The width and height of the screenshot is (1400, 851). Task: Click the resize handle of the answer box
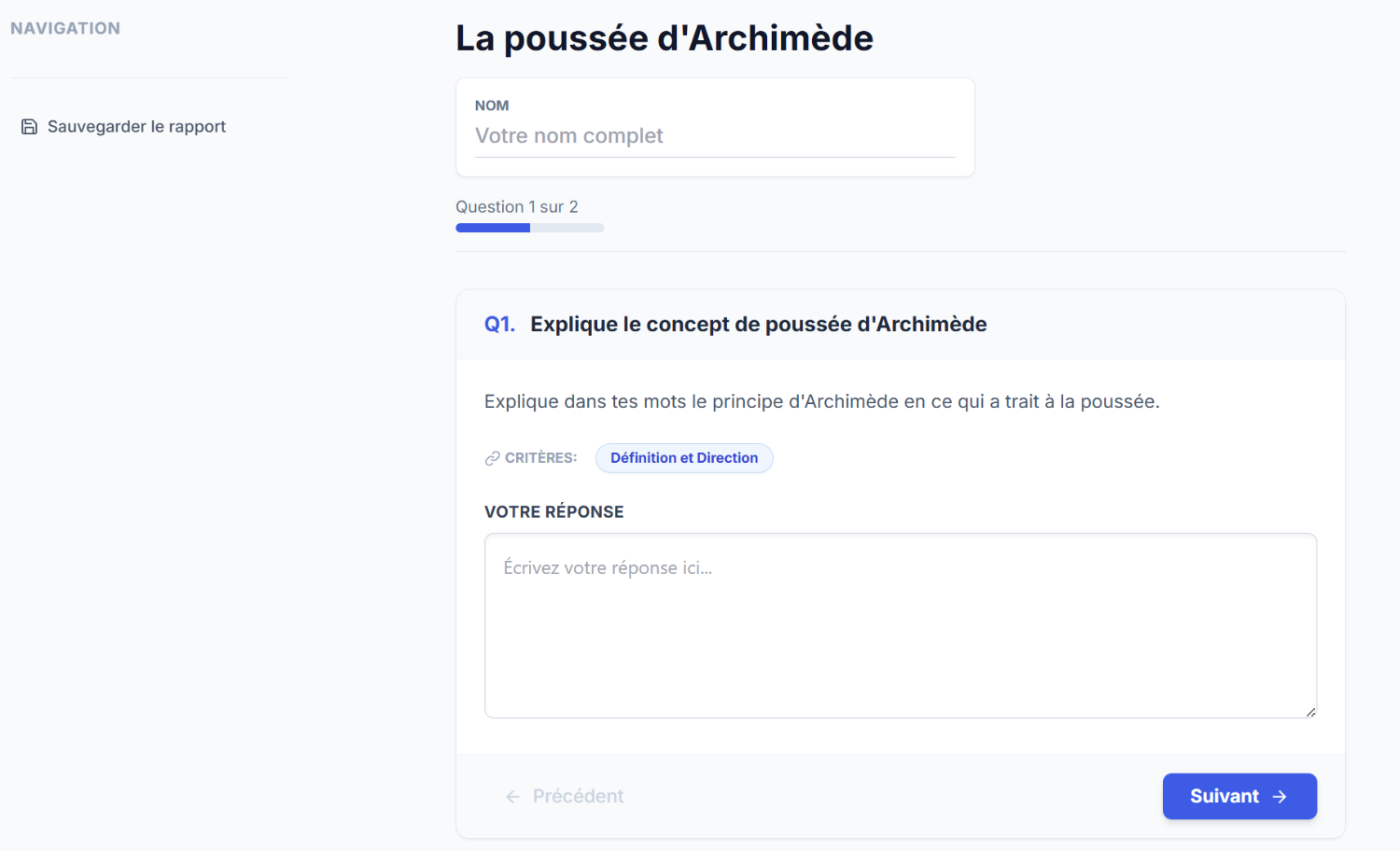1310,712
